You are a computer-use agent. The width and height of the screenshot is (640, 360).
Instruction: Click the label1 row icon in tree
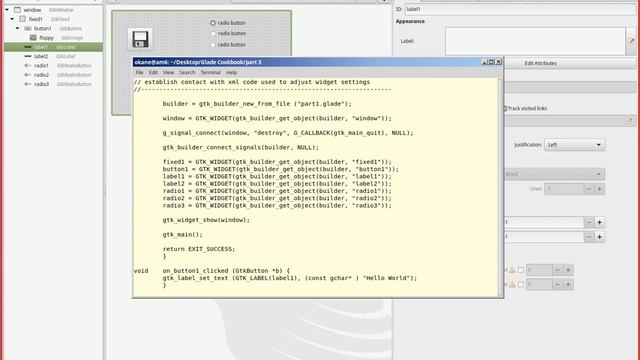tap(28, 47)
